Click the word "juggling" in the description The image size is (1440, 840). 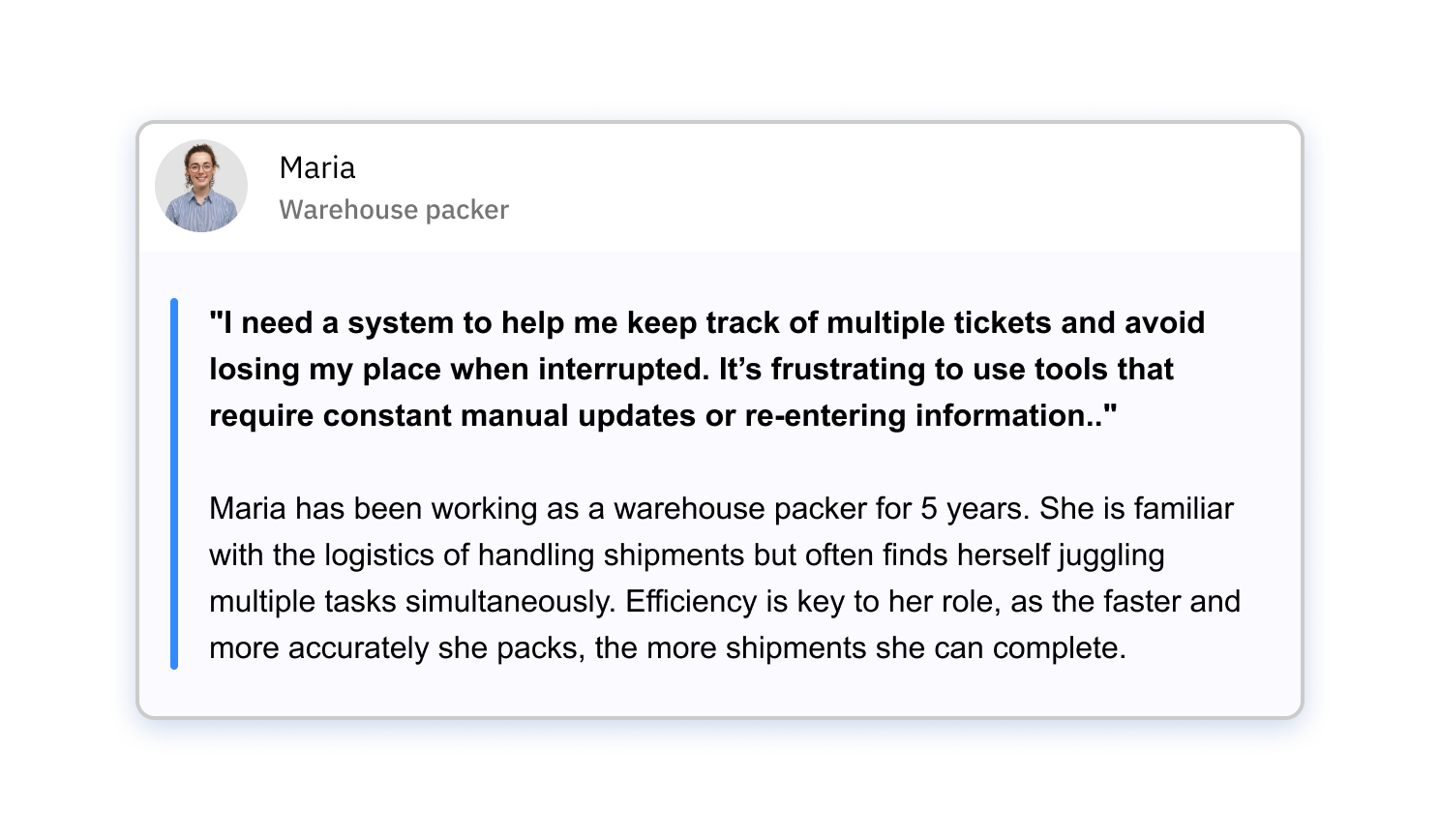[x=1111, y=555]
